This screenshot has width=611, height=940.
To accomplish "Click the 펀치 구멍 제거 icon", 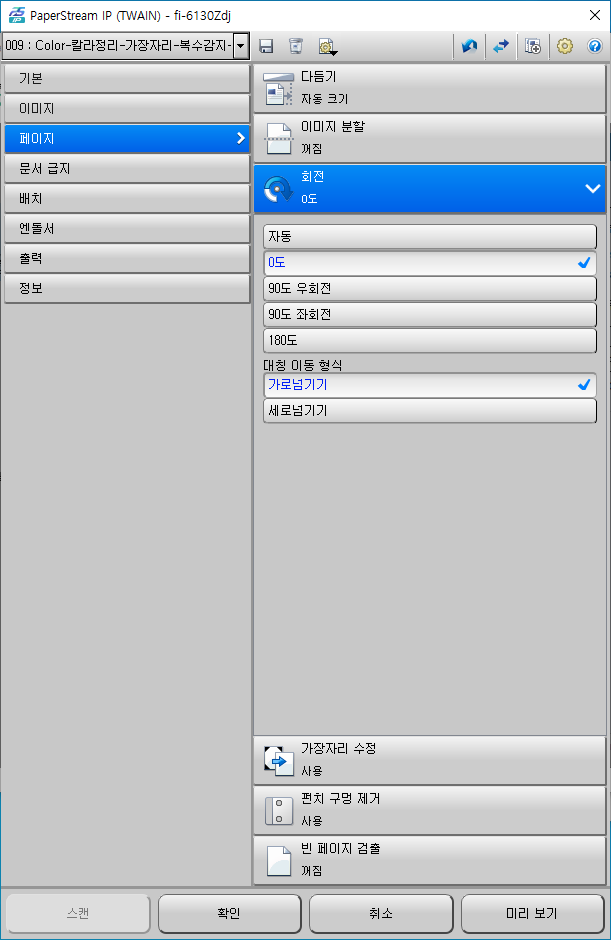I will click(278, 811).
